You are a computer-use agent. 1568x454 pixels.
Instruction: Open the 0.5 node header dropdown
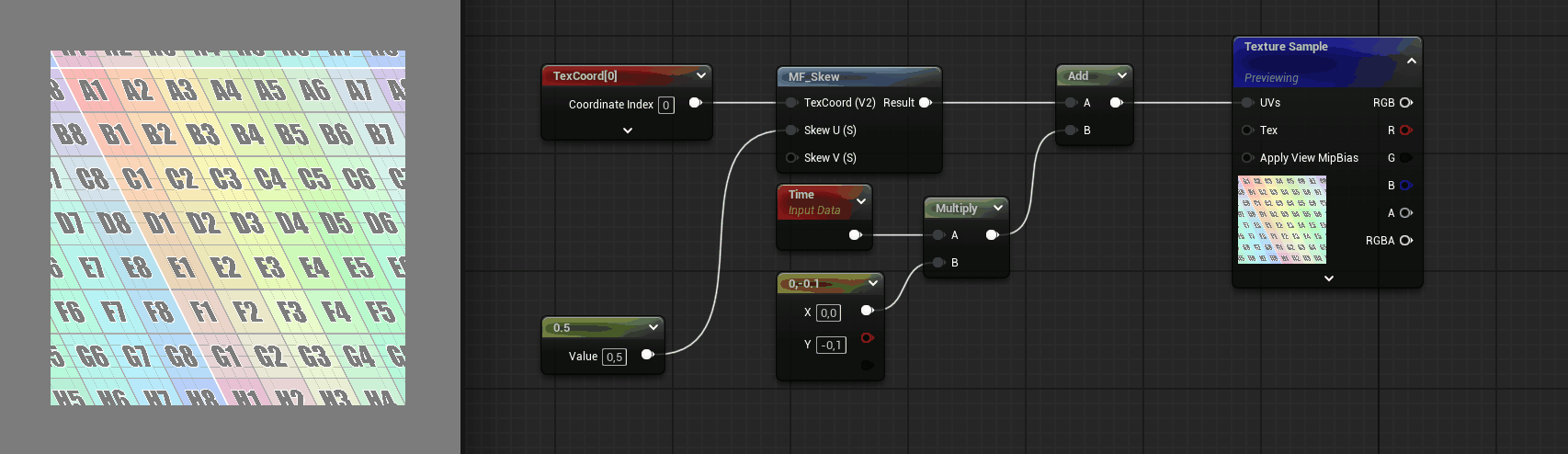point(653,327)
